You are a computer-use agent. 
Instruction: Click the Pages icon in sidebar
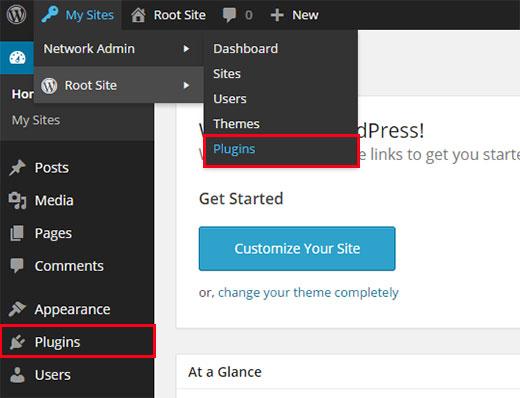pyautogui.click(x=17, y=233)
